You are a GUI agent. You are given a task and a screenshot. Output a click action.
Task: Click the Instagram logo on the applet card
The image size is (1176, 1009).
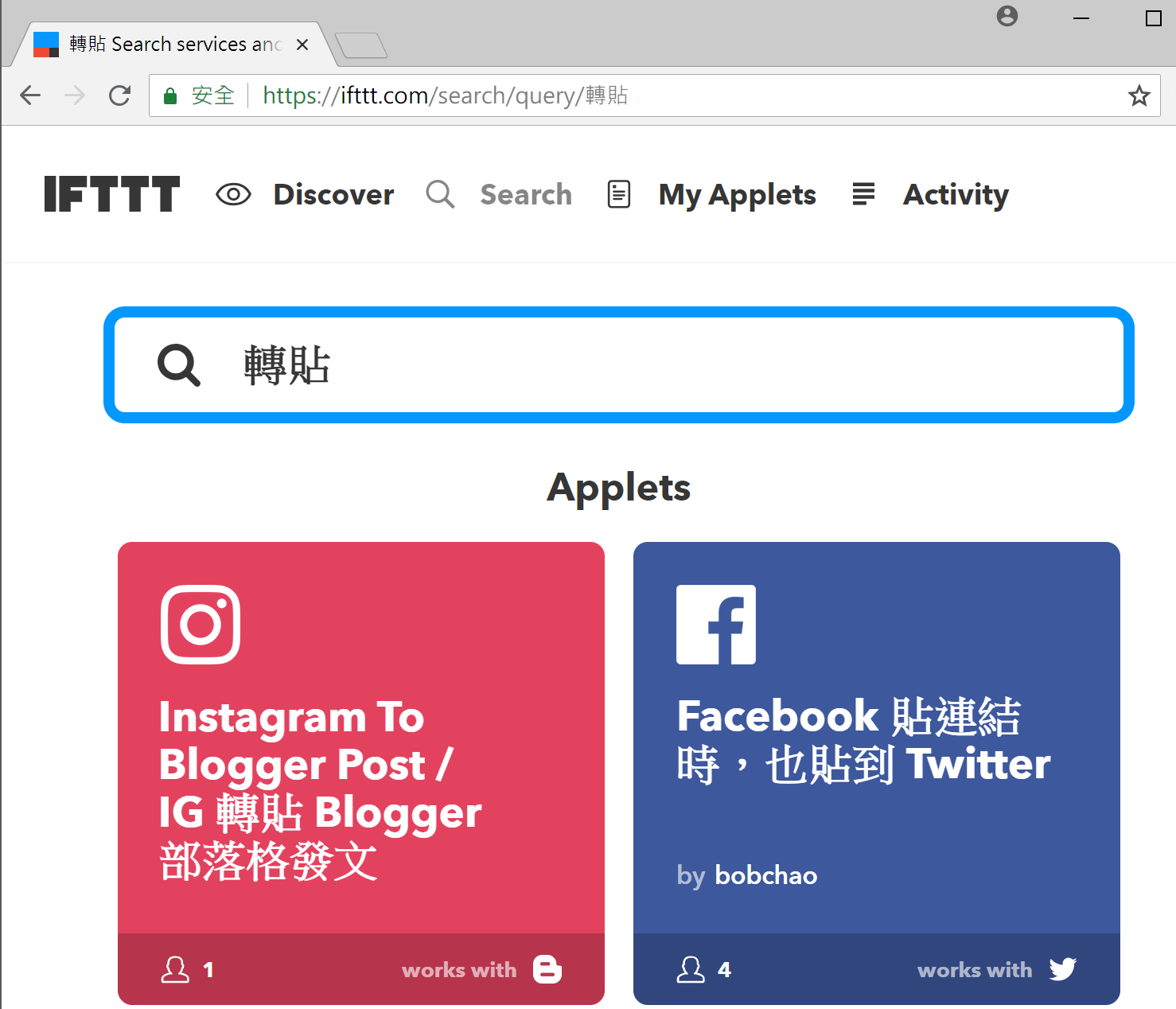click(201, 625)
